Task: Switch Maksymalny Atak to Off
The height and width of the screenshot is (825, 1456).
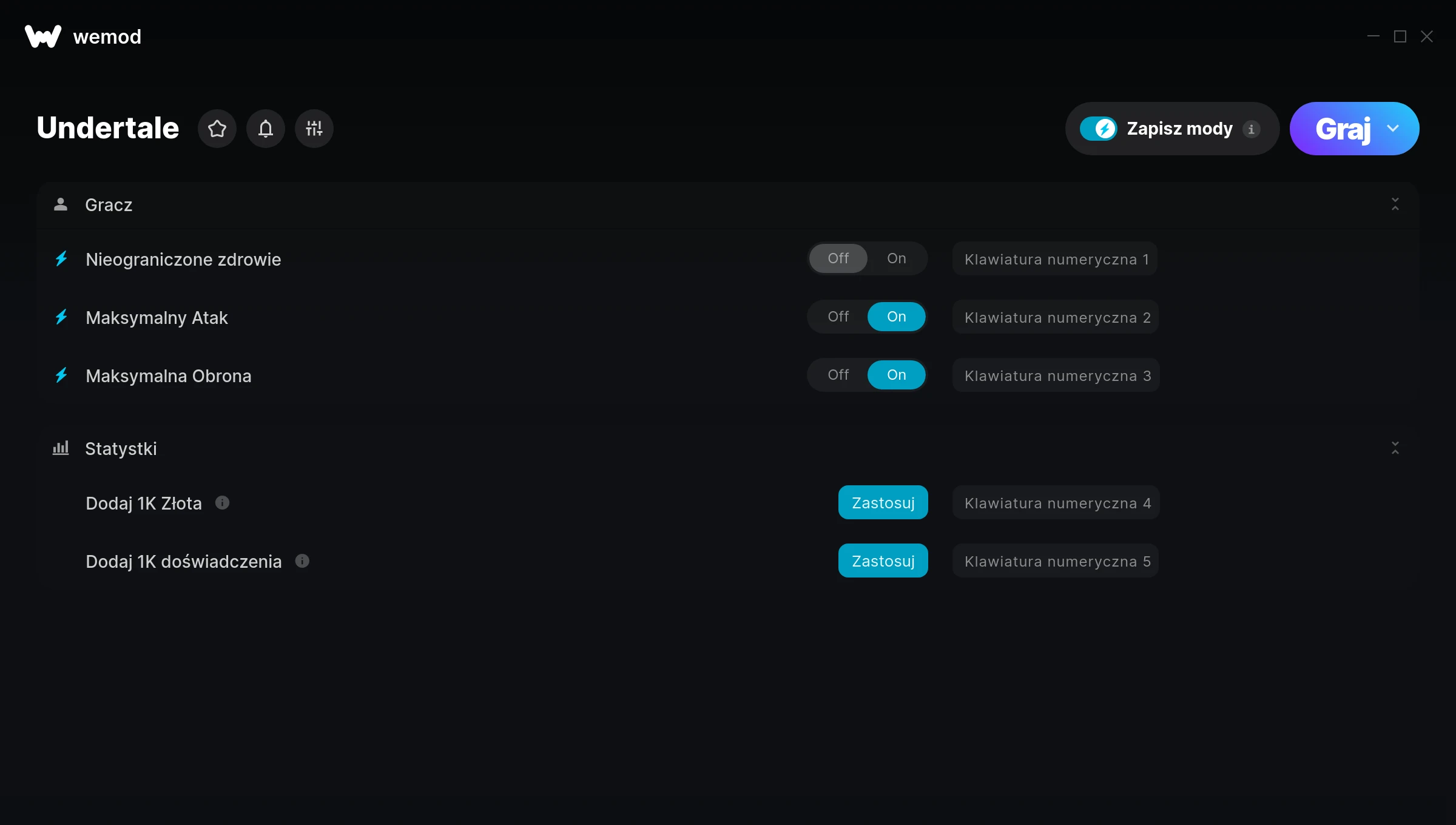Action: point(838,317)
